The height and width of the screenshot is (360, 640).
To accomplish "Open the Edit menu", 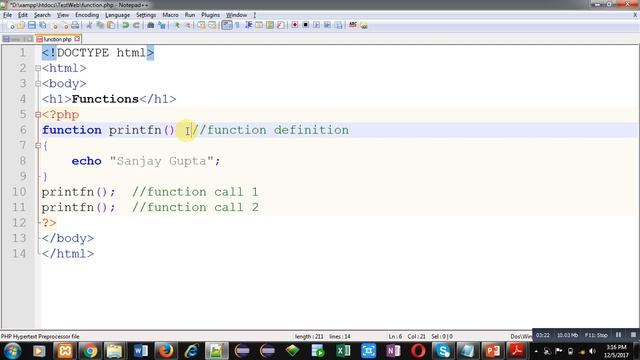I will point(23,15).
